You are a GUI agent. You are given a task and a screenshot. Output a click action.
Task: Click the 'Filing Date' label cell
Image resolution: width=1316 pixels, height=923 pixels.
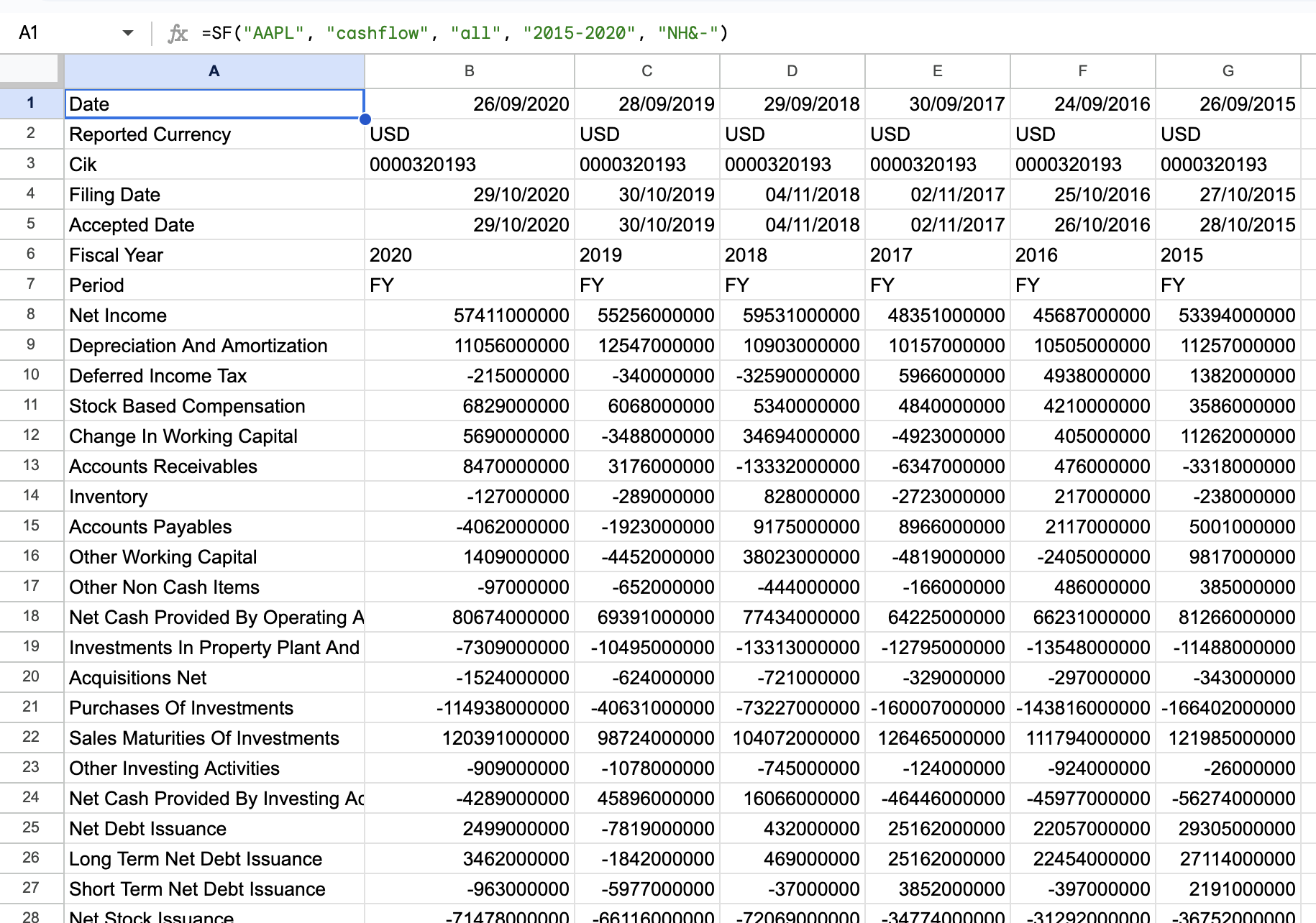[x=214, y=195]
